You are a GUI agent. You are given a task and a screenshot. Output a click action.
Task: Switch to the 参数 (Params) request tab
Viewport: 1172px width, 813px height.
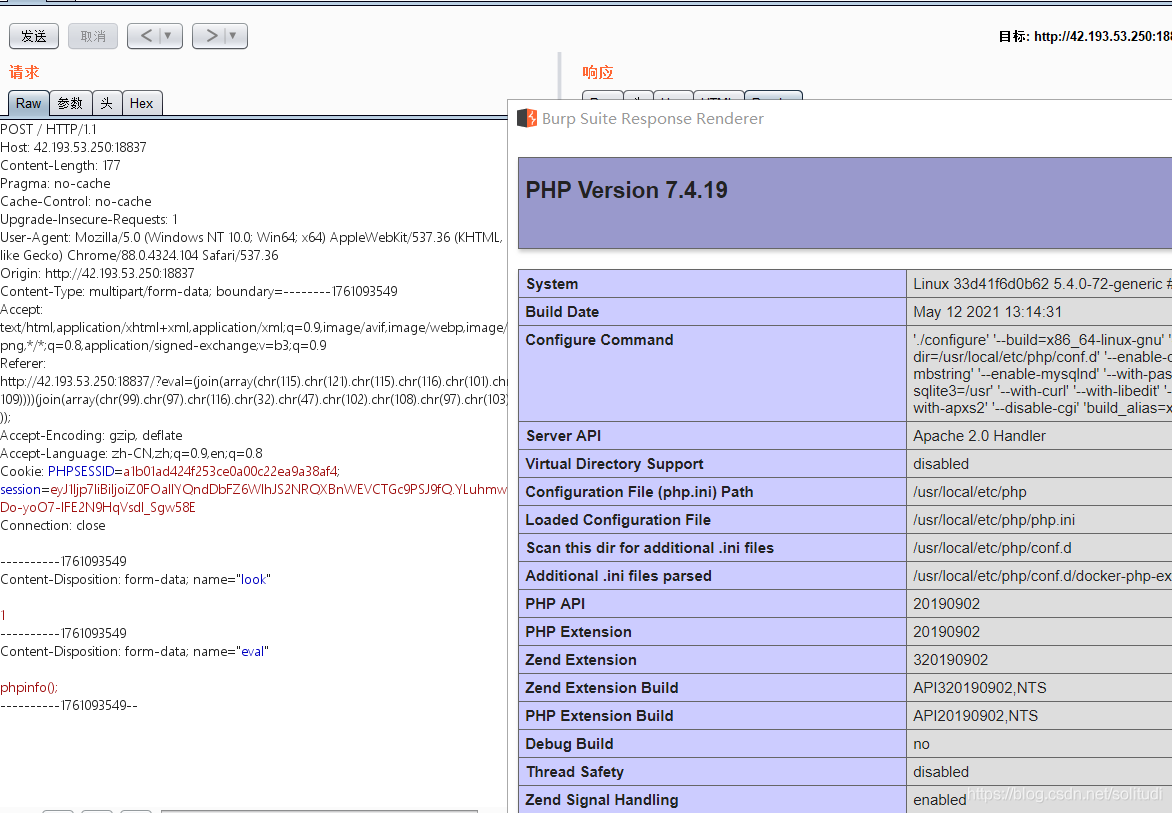pyautogui.click(x=70, y=103)
